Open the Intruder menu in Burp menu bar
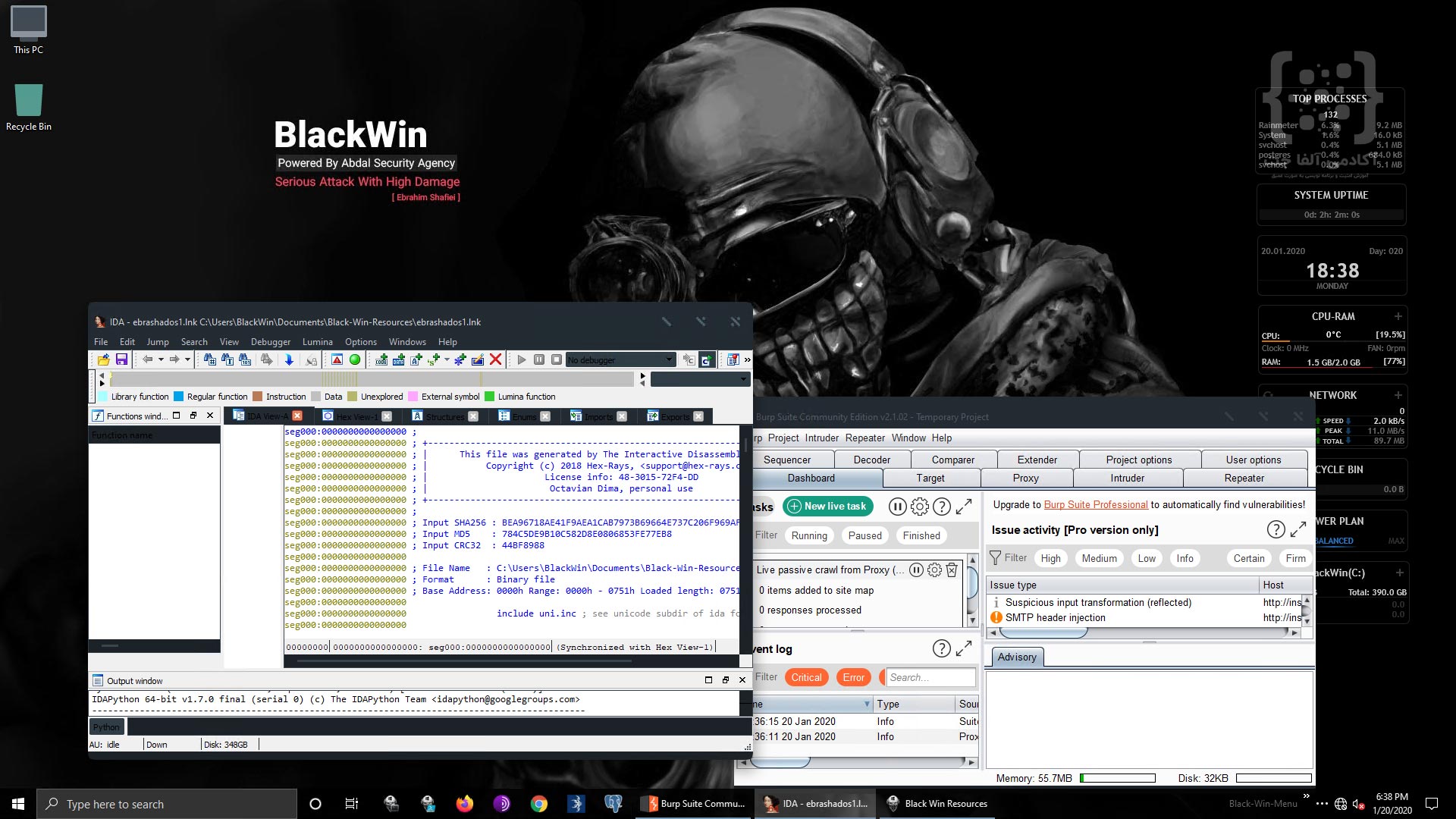Image resolution: width=1456 pixels, height=819 pixels. tap(822, 438)
